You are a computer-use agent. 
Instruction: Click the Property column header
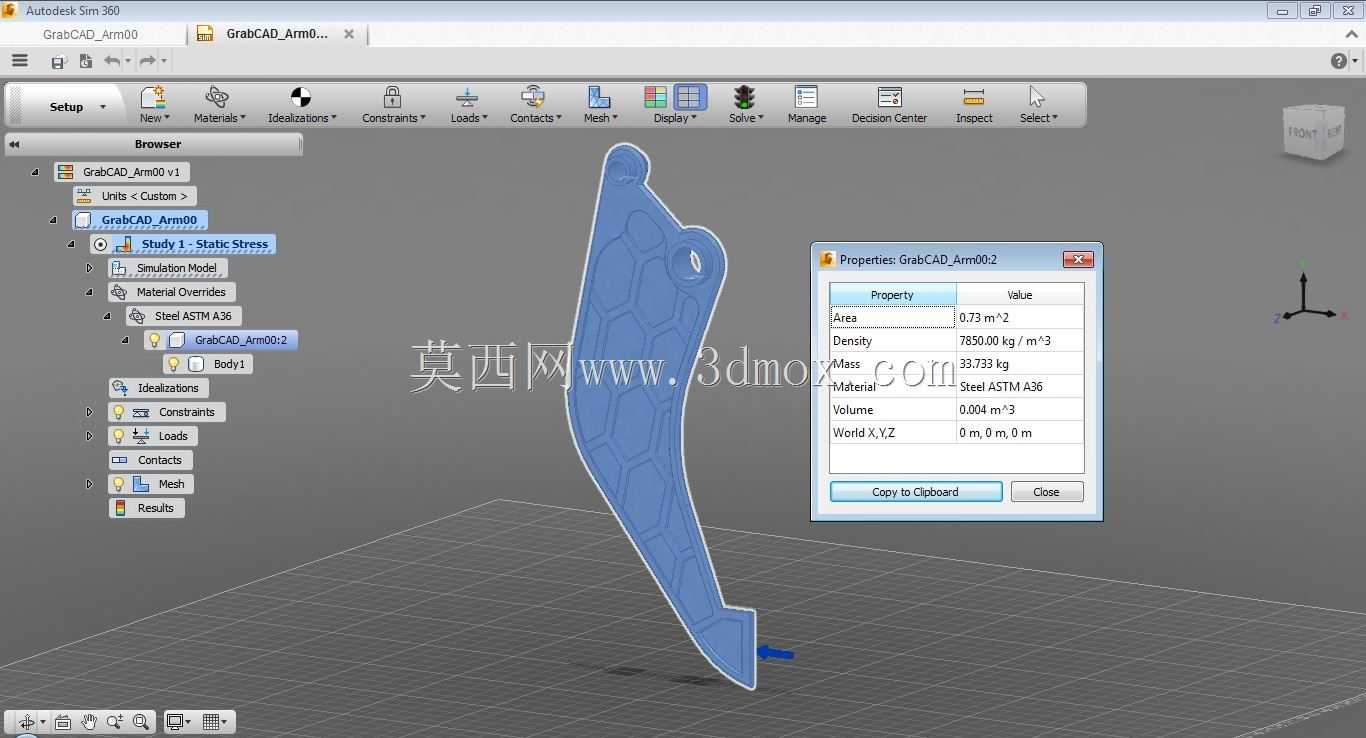click(x=892, y=295)
